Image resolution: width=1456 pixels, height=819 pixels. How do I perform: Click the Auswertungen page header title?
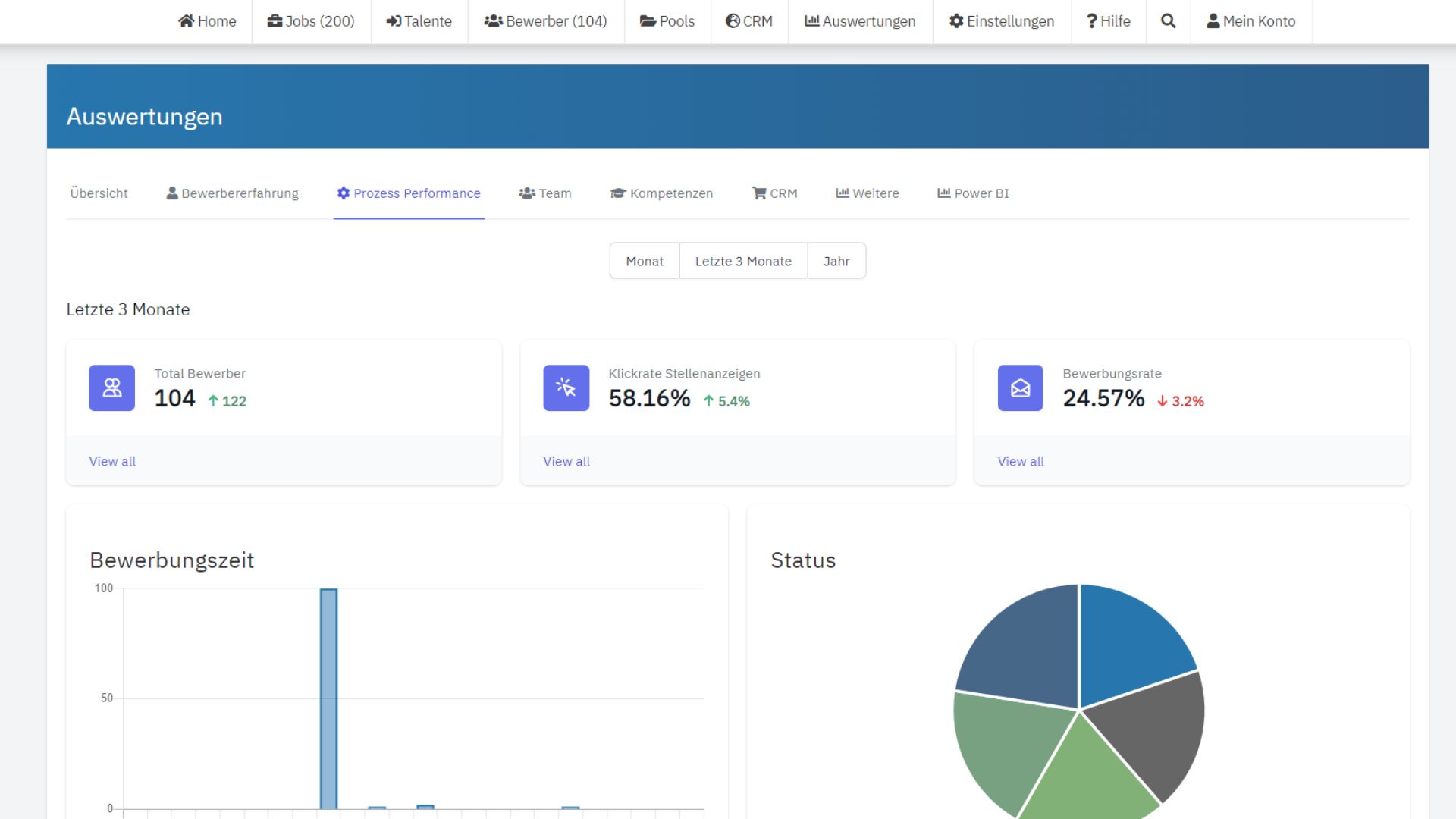[x=144, y=117]
